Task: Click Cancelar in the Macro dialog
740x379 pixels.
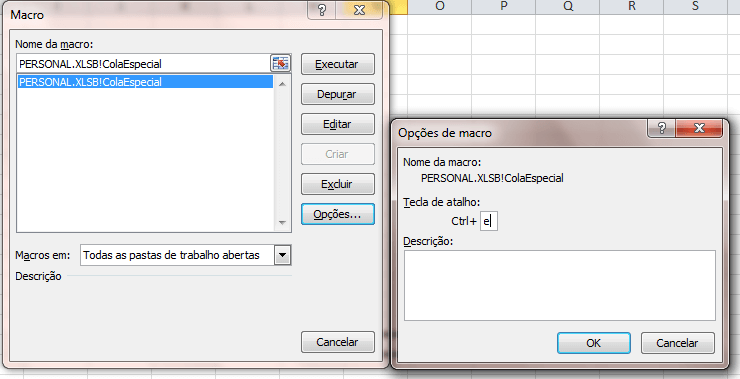Action: coord(337,342)
